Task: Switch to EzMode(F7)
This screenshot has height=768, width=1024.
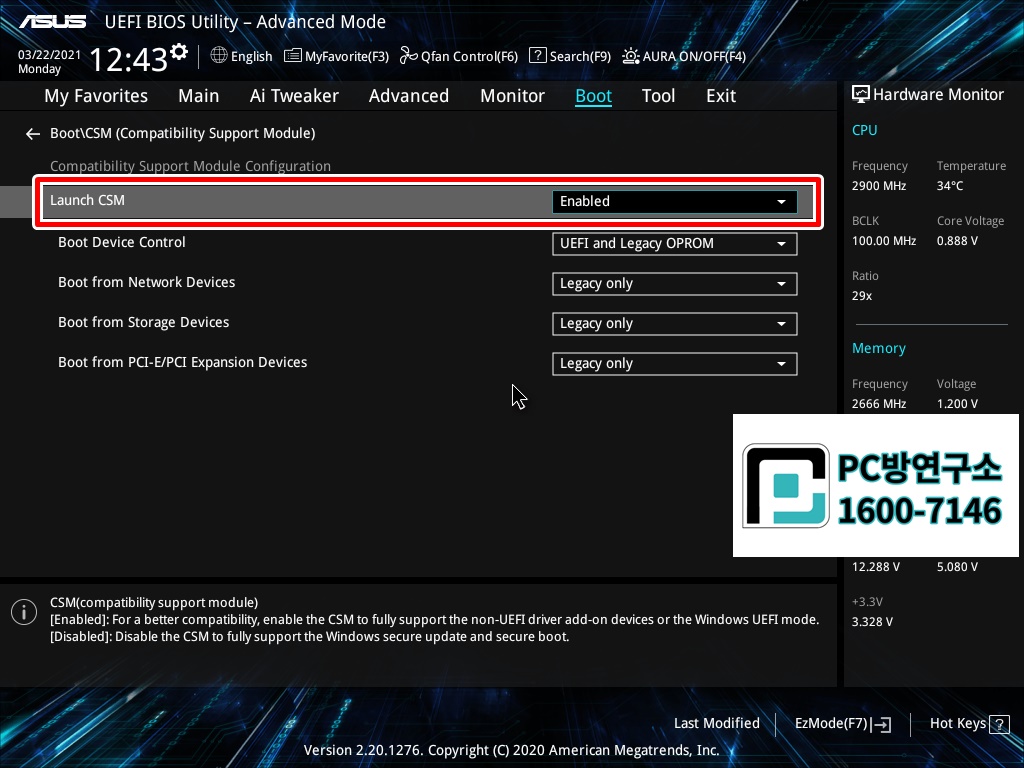Action: [842, 724]
